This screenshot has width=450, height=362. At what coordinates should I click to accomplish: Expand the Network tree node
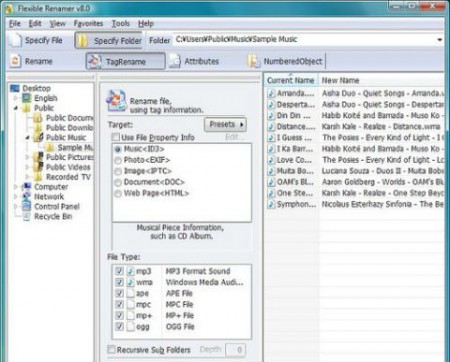click(15, 197)
